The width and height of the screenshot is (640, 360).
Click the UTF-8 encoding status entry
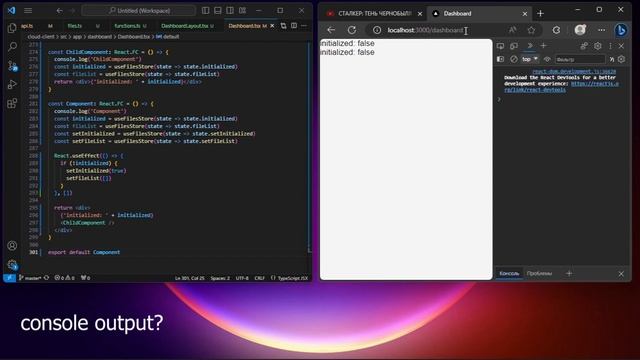tap(242, 278)
